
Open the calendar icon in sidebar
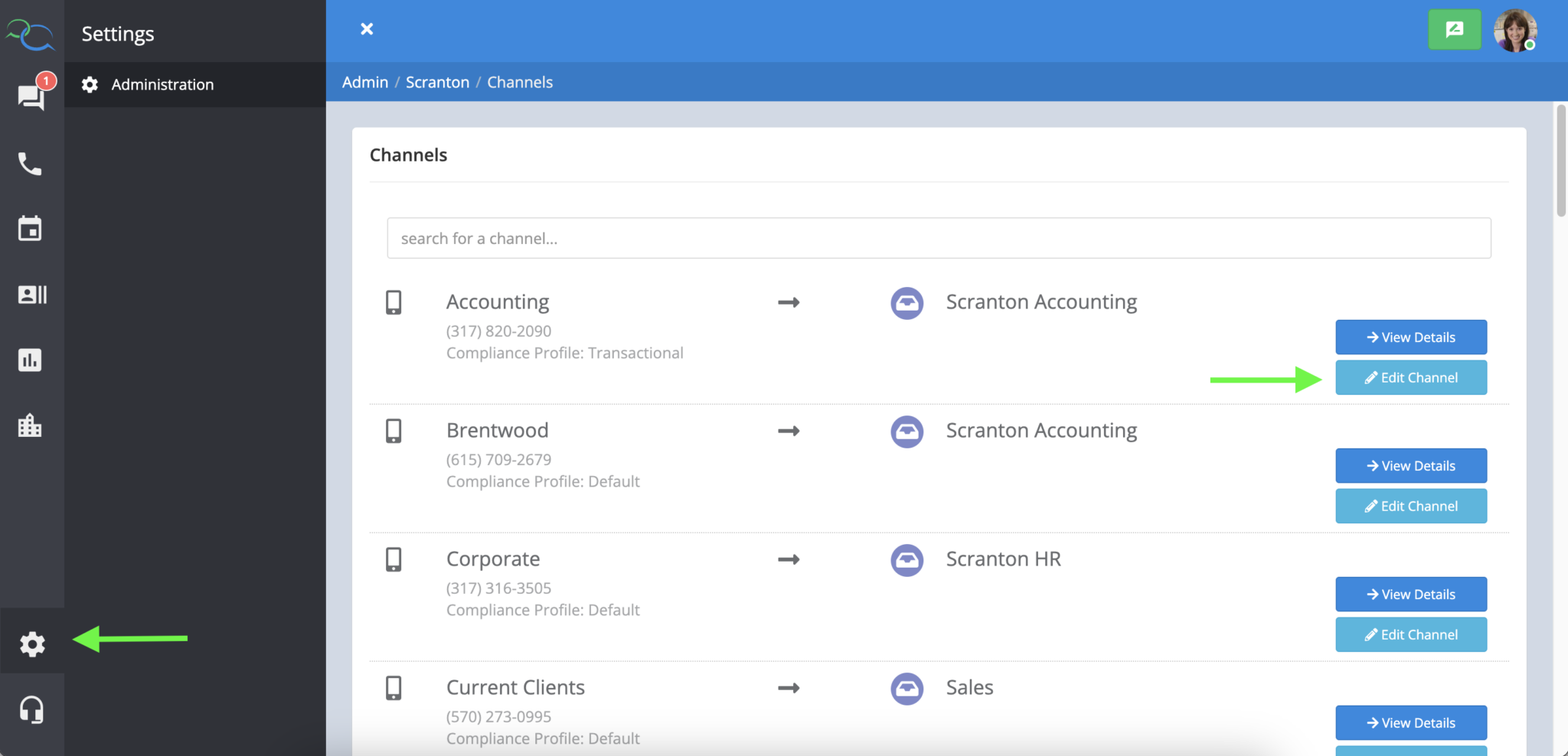[31, 229]
